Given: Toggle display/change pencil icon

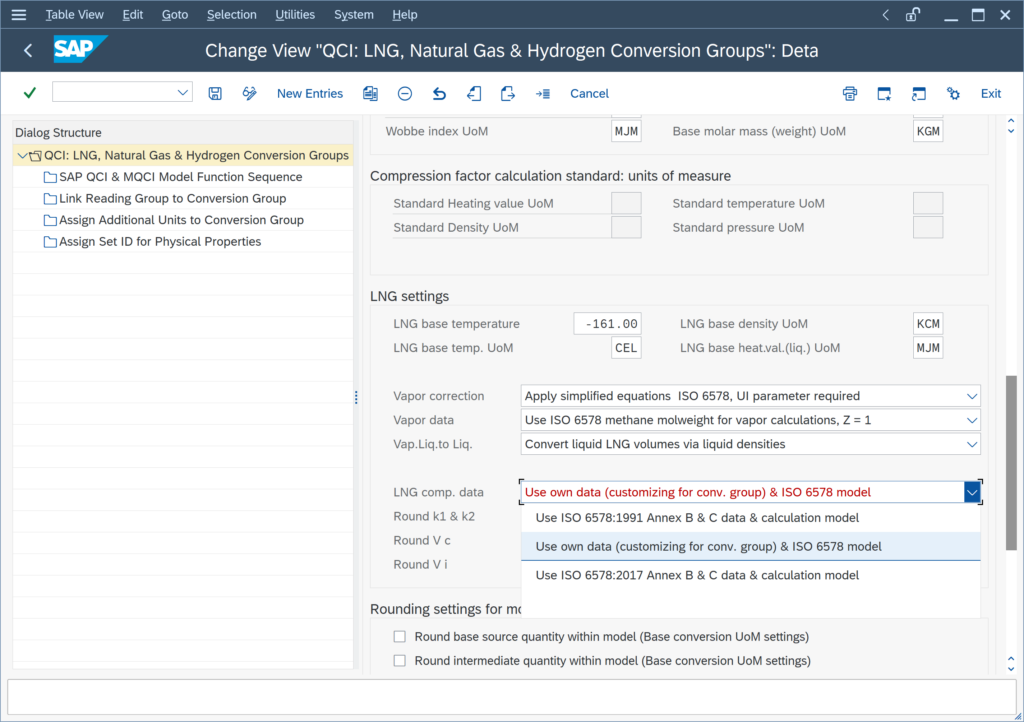Looking at the screenshot, I should point(249,93).
